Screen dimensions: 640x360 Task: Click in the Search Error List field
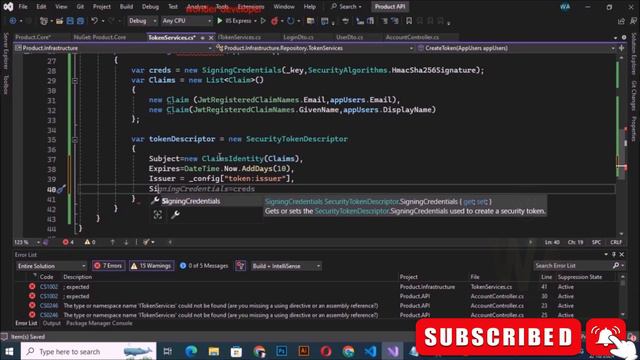click(573, 266)
